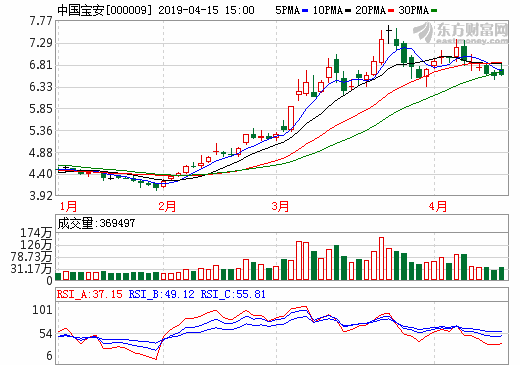This screenshot has width=520, height=365.
Task: Click the 6 RSI axis label
Action: pyautogui.click(x=49, y=356)
